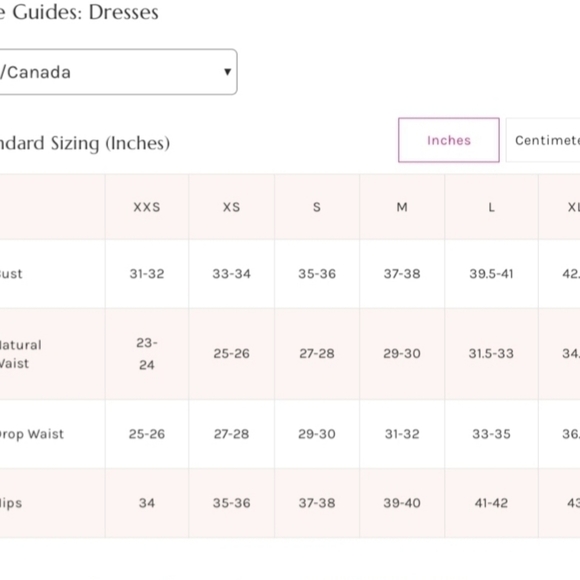Select the XXS size column header
The image size is (580, 580).
click(x=147, y=207)
